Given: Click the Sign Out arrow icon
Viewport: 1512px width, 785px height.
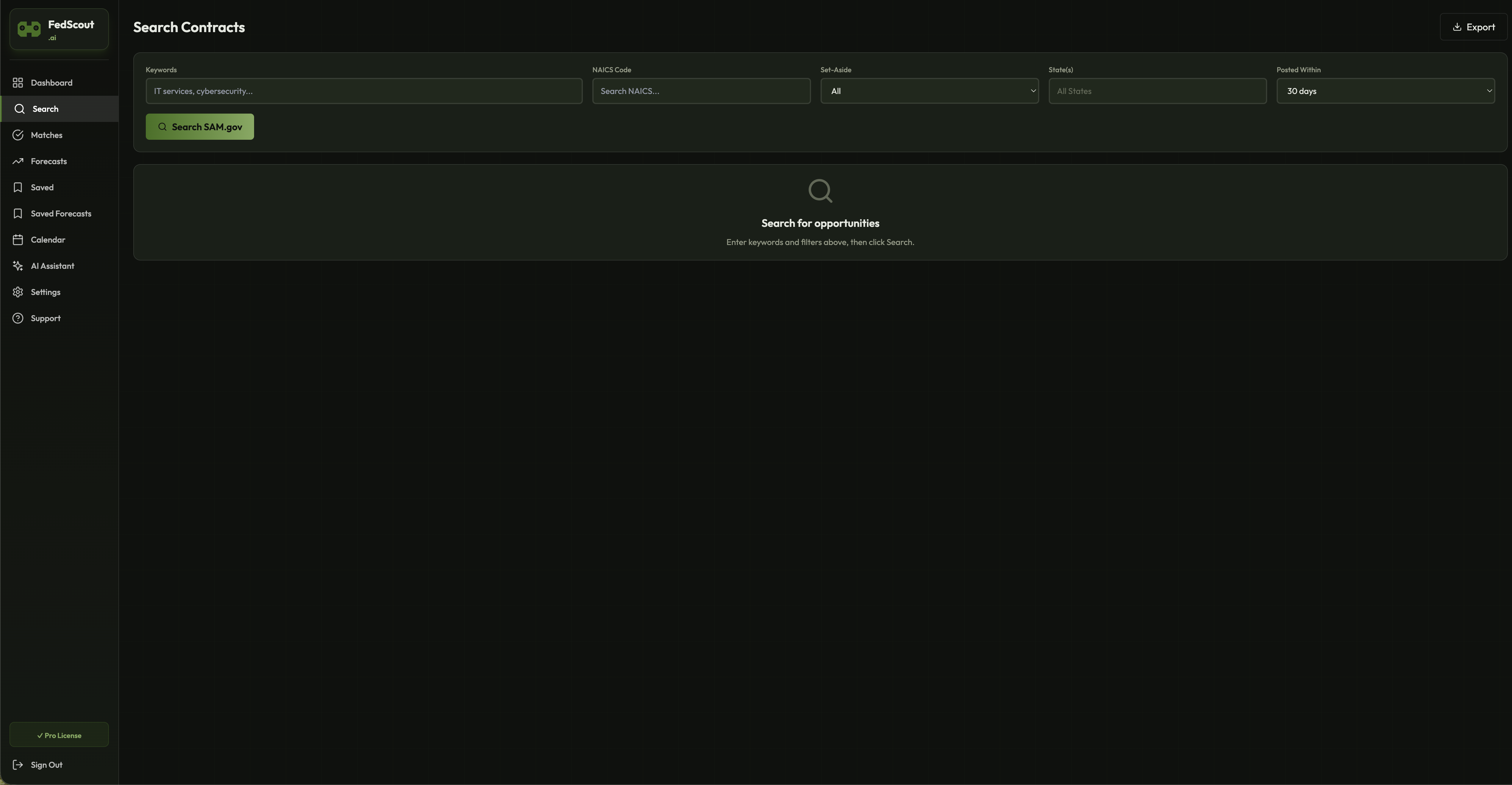Looking at the screenshot, I should click(18, 764).
